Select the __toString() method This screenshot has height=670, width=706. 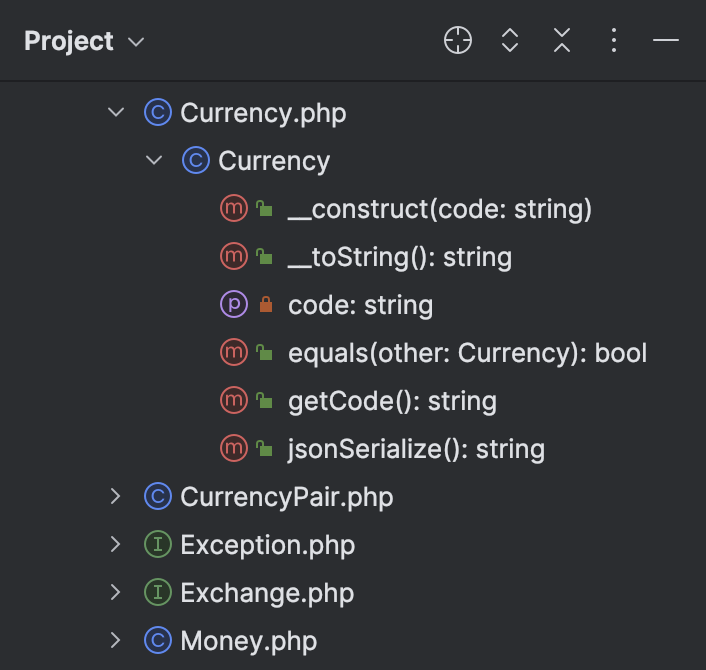click(399, 257)
